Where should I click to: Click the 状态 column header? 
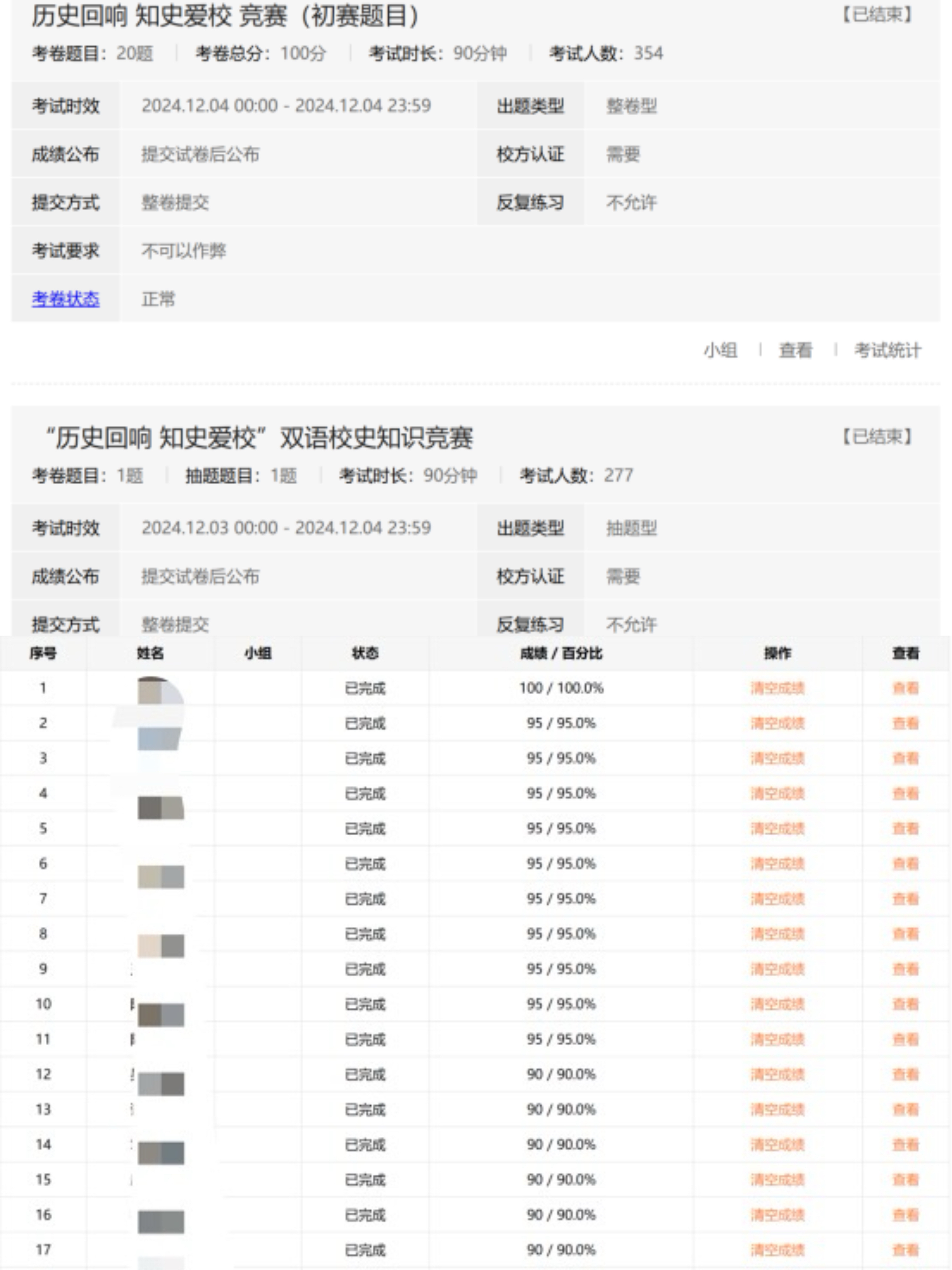click(x=365, y=653)
